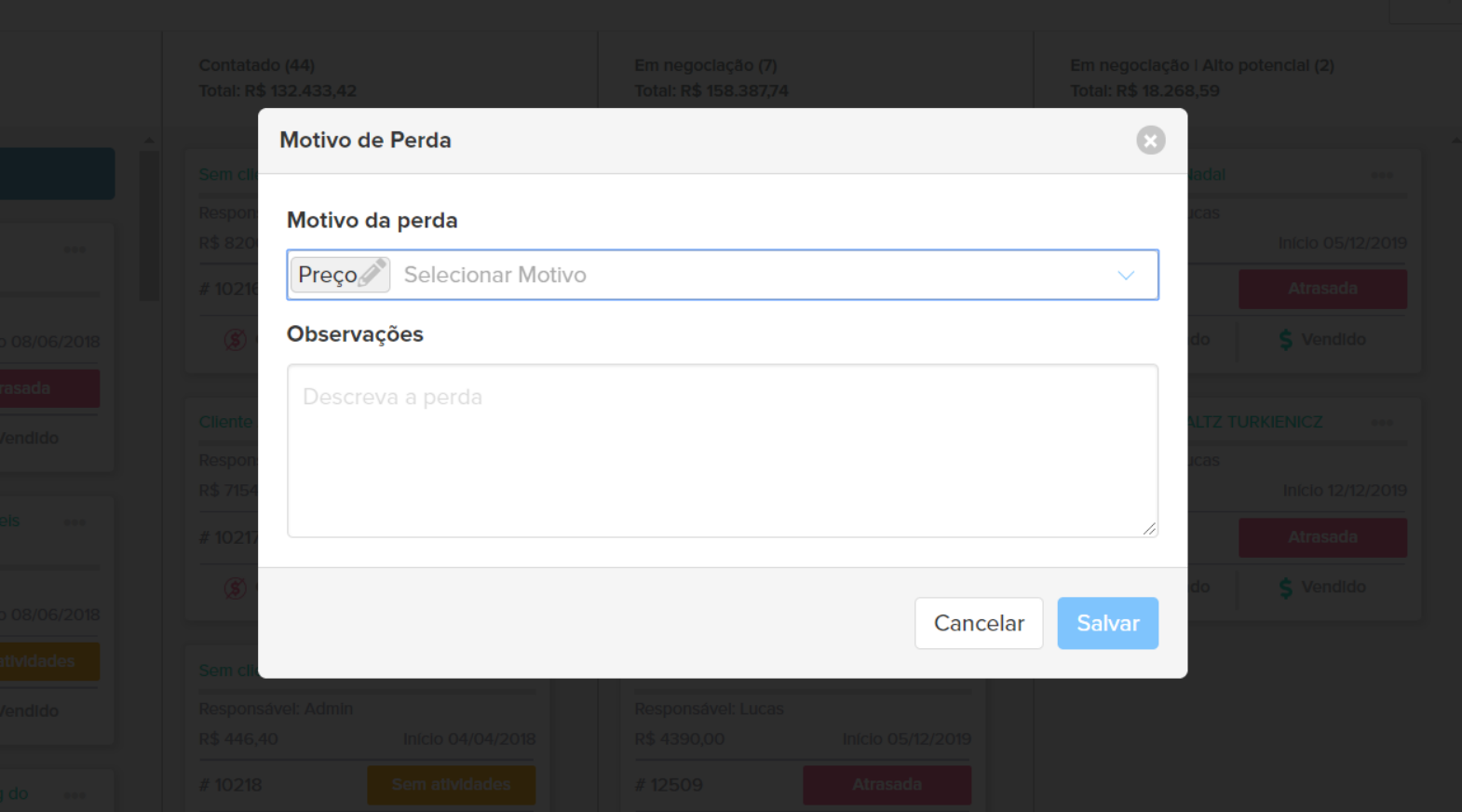Open the ALTZ TURKIENICZ client link
Viewport: 1462px width, 812px height.
coord(1255,423)
